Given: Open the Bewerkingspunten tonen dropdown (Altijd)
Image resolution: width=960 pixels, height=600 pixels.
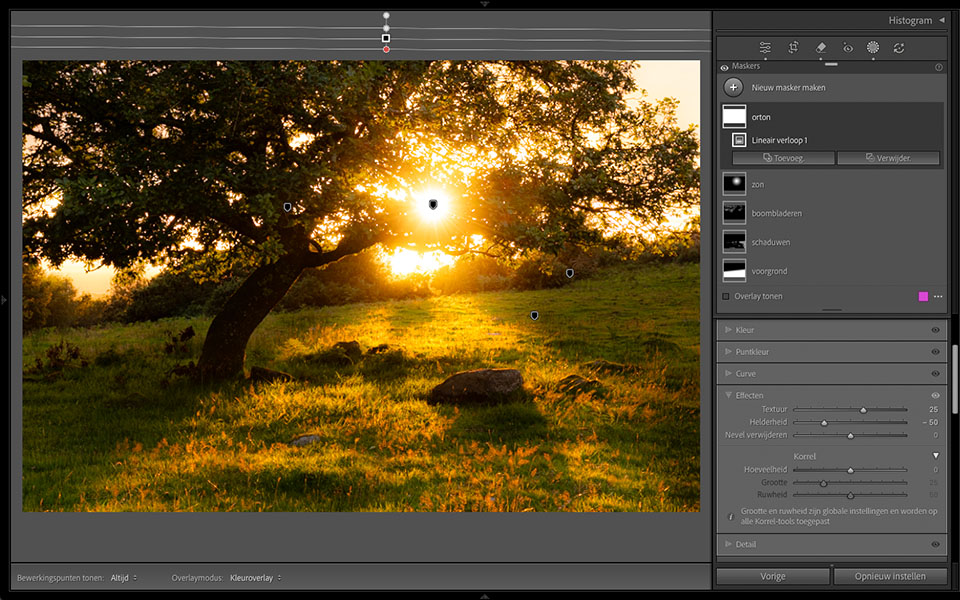Looking at the screenshot, I should [x=124, y=578].
